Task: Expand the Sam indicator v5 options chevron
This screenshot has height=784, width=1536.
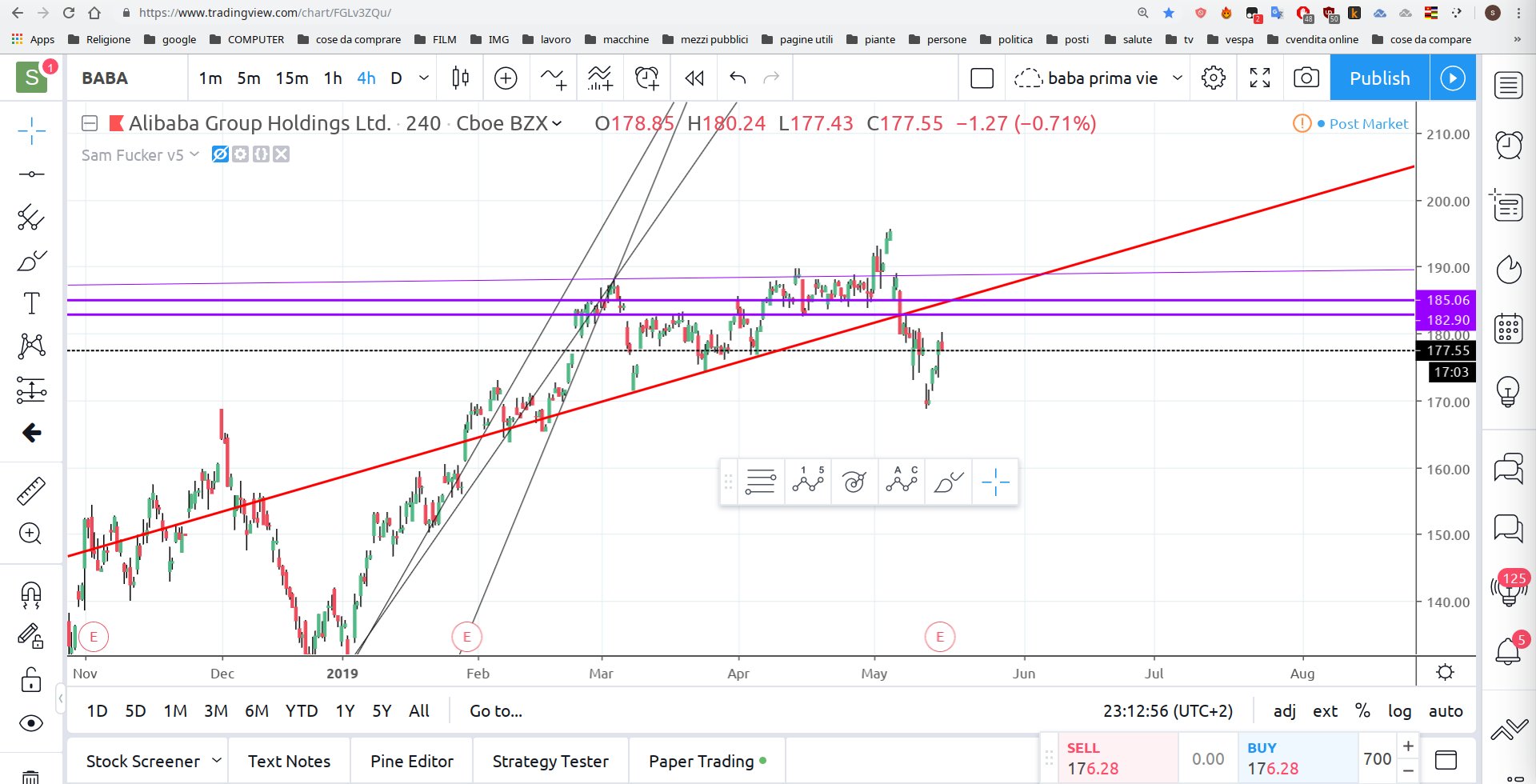Action: 194,154
